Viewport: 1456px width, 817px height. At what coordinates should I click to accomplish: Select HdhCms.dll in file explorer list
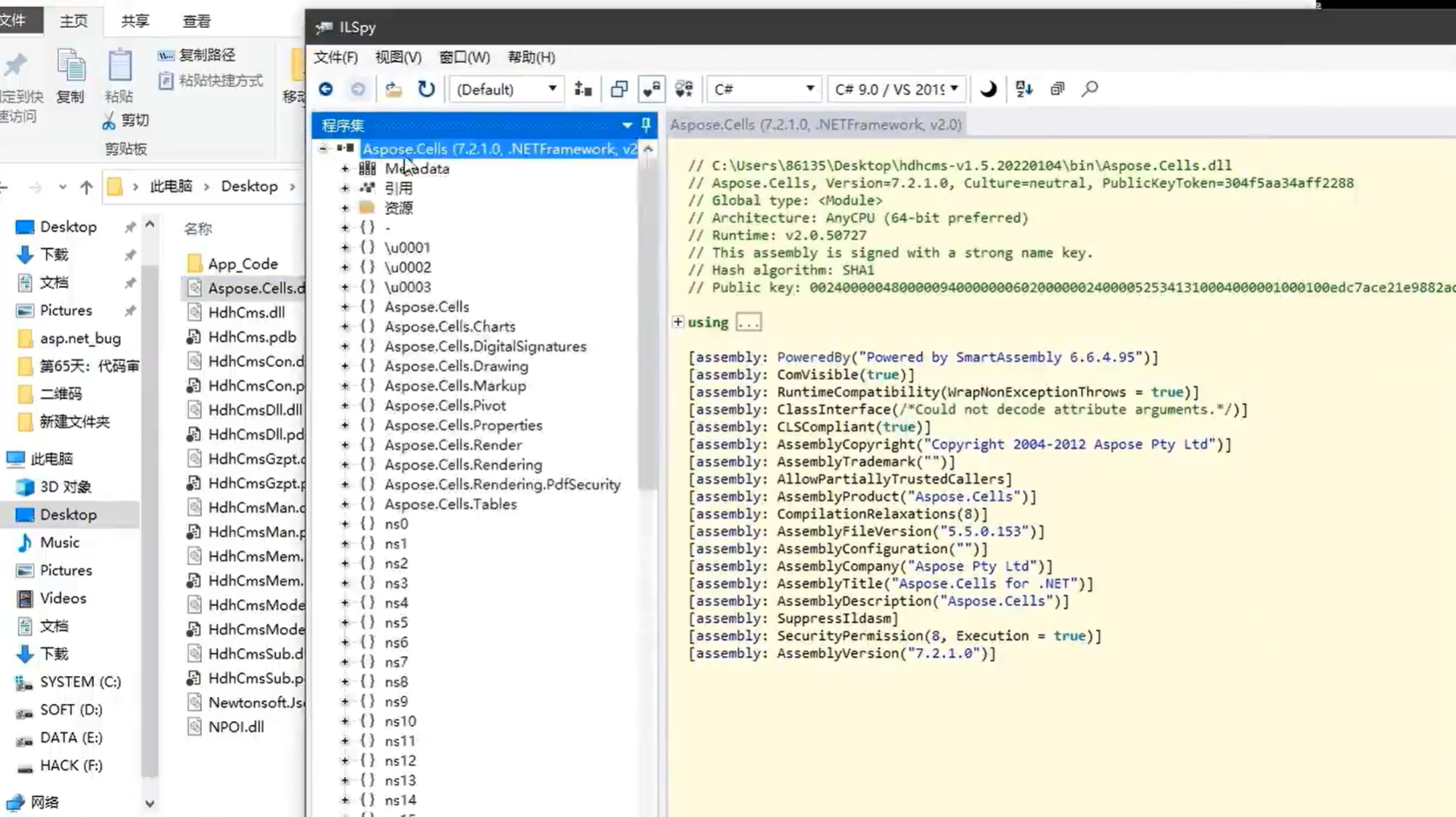click(x=245, y=312)
